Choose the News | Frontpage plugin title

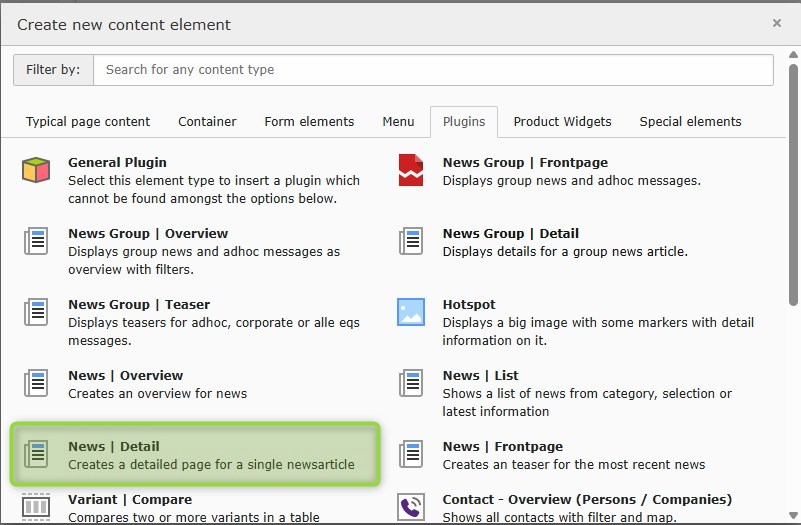coord(502,446)
